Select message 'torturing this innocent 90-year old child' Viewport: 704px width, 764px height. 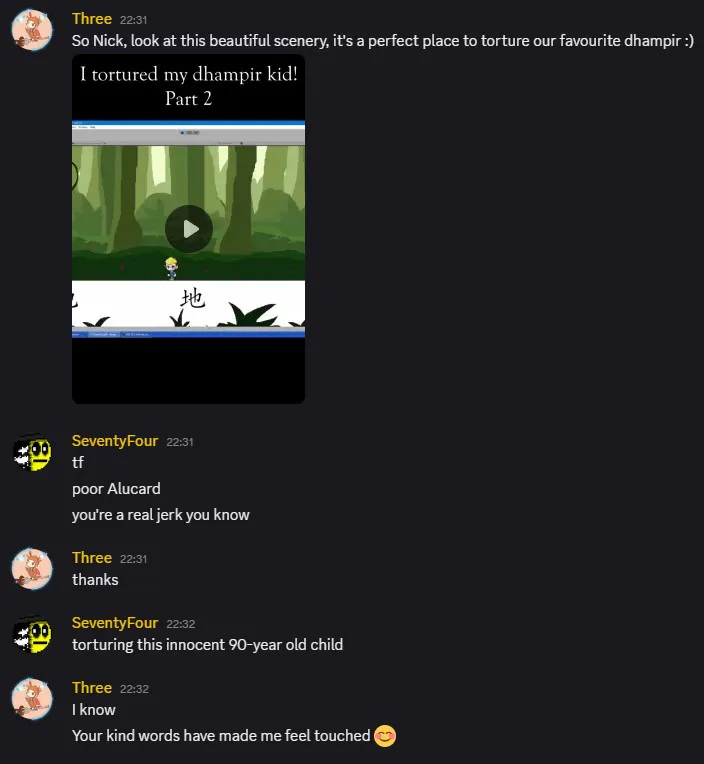(x=208, y=645)
